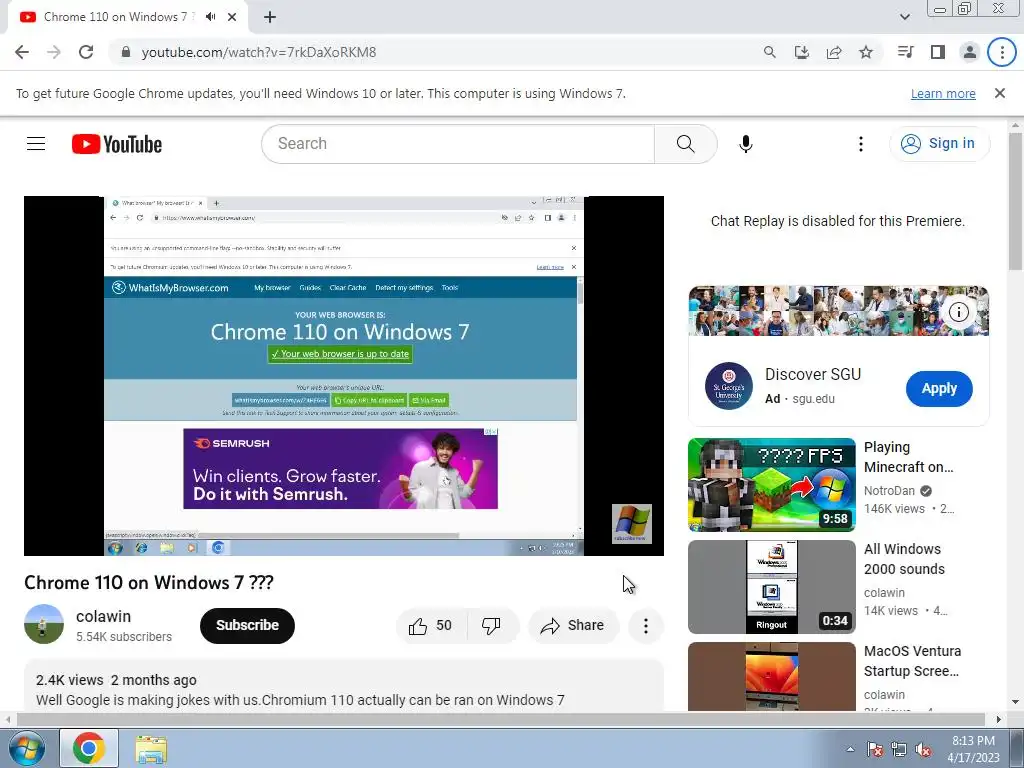This screenshot has height=768, width=1024.
Task: Open the sgu.edu ad link text
Action: pos(813,398)
